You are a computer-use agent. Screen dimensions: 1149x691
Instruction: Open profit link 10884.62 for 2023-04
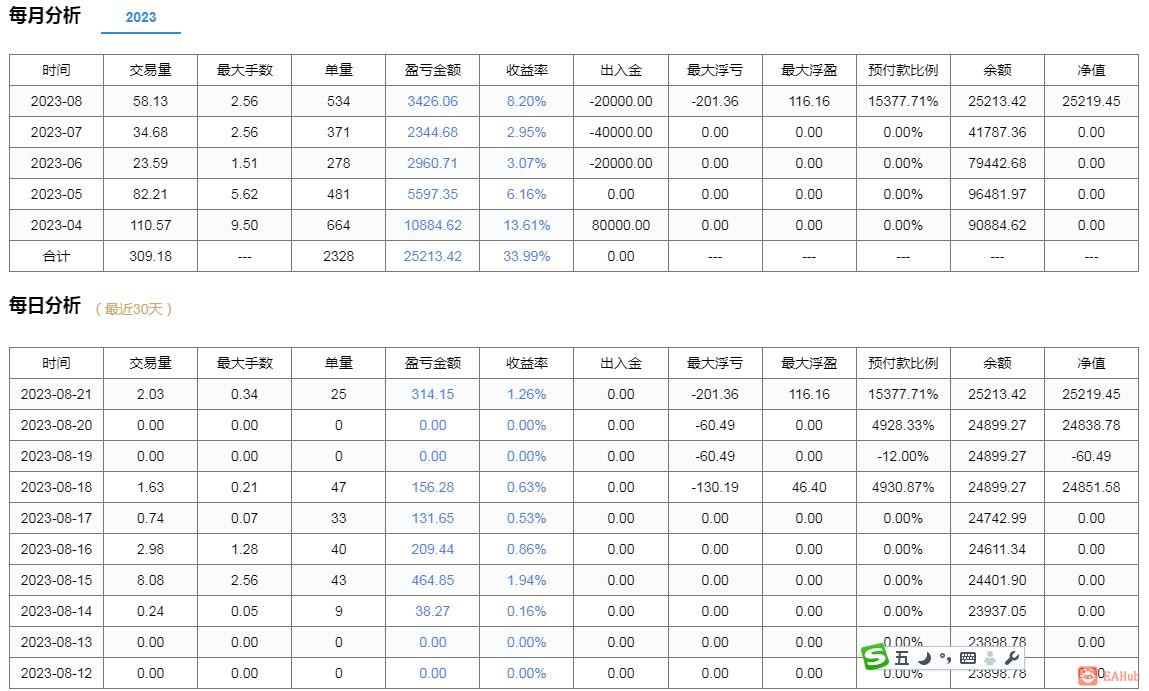tap(432, 225)
